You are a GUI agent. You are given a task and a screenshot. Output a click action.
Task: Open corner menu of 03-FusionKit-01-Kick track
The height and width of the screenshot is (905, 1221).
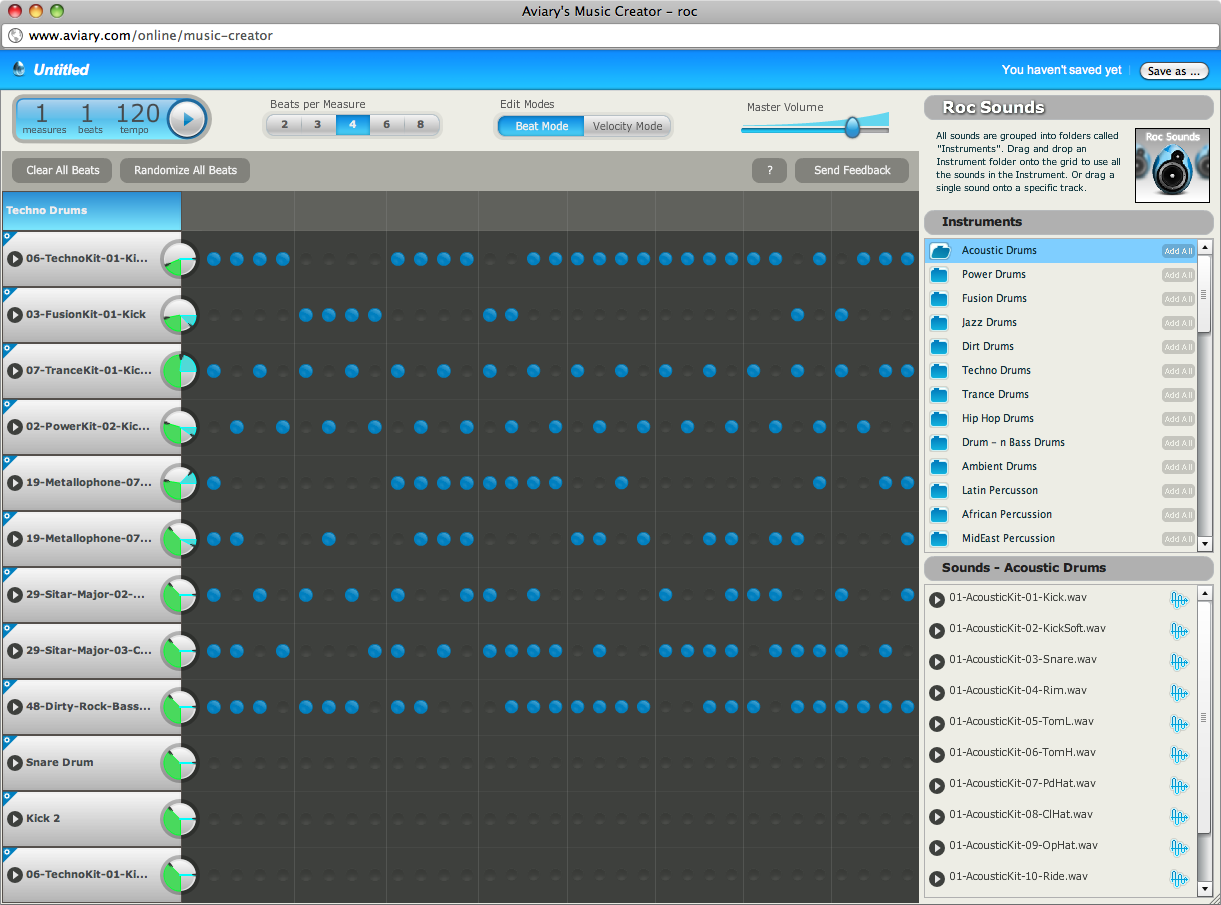[7, 293]
